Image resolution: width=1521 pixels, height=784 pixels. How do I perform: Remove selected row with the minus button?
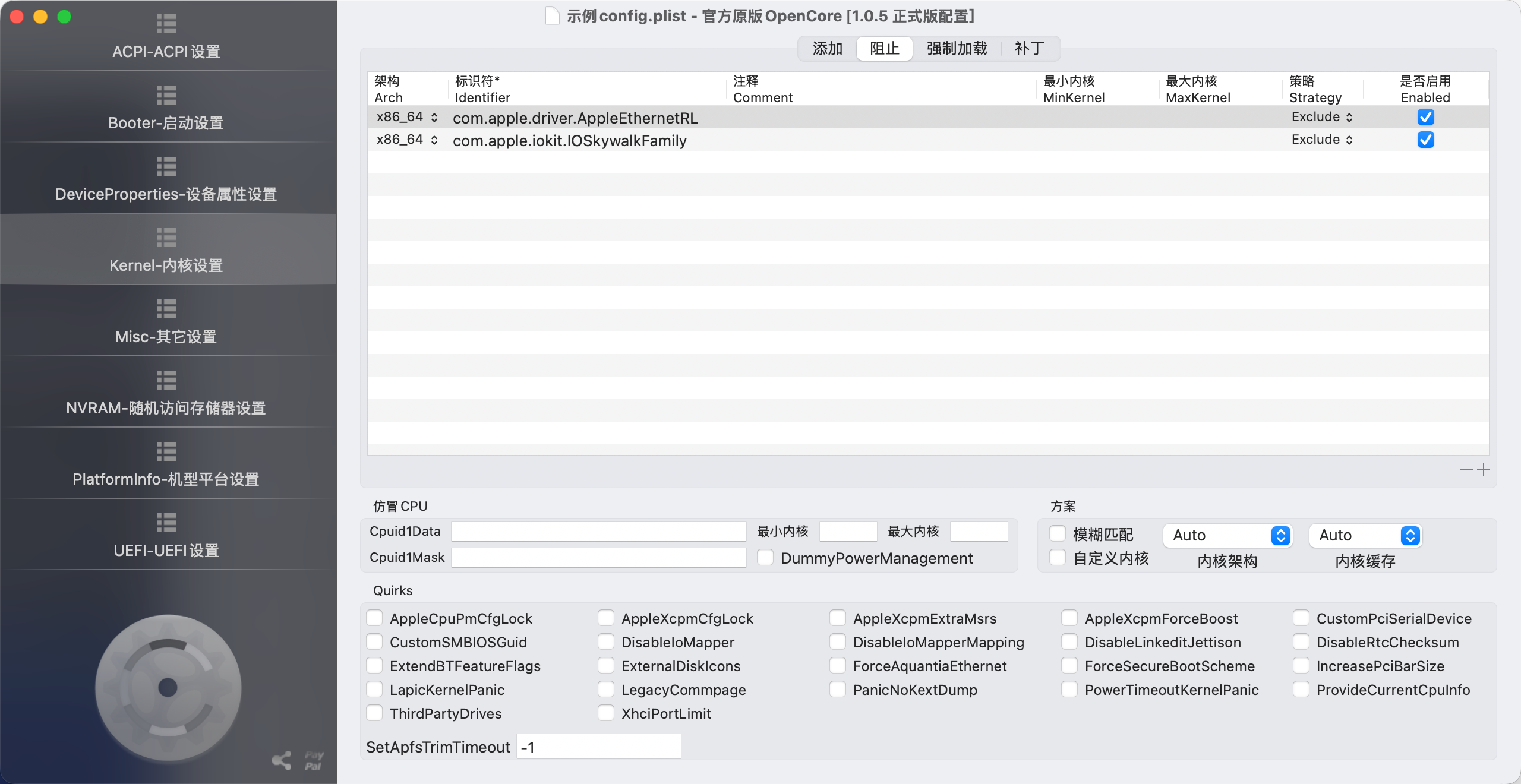pos(1466,470)
